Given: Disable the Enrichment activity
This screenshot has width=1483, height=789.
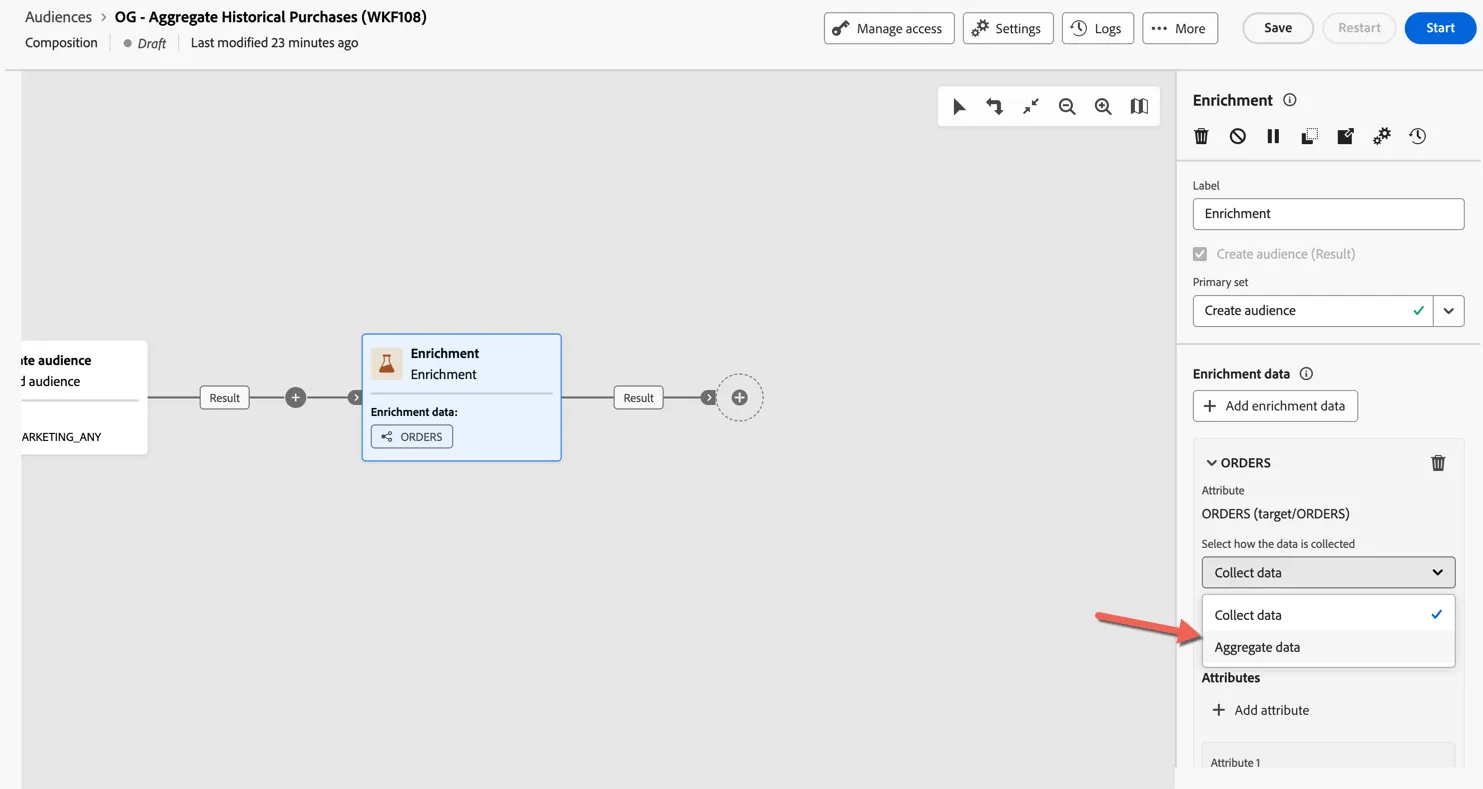Looking at the screenshot, I should pyautogui.click(x=1238, y=136).
